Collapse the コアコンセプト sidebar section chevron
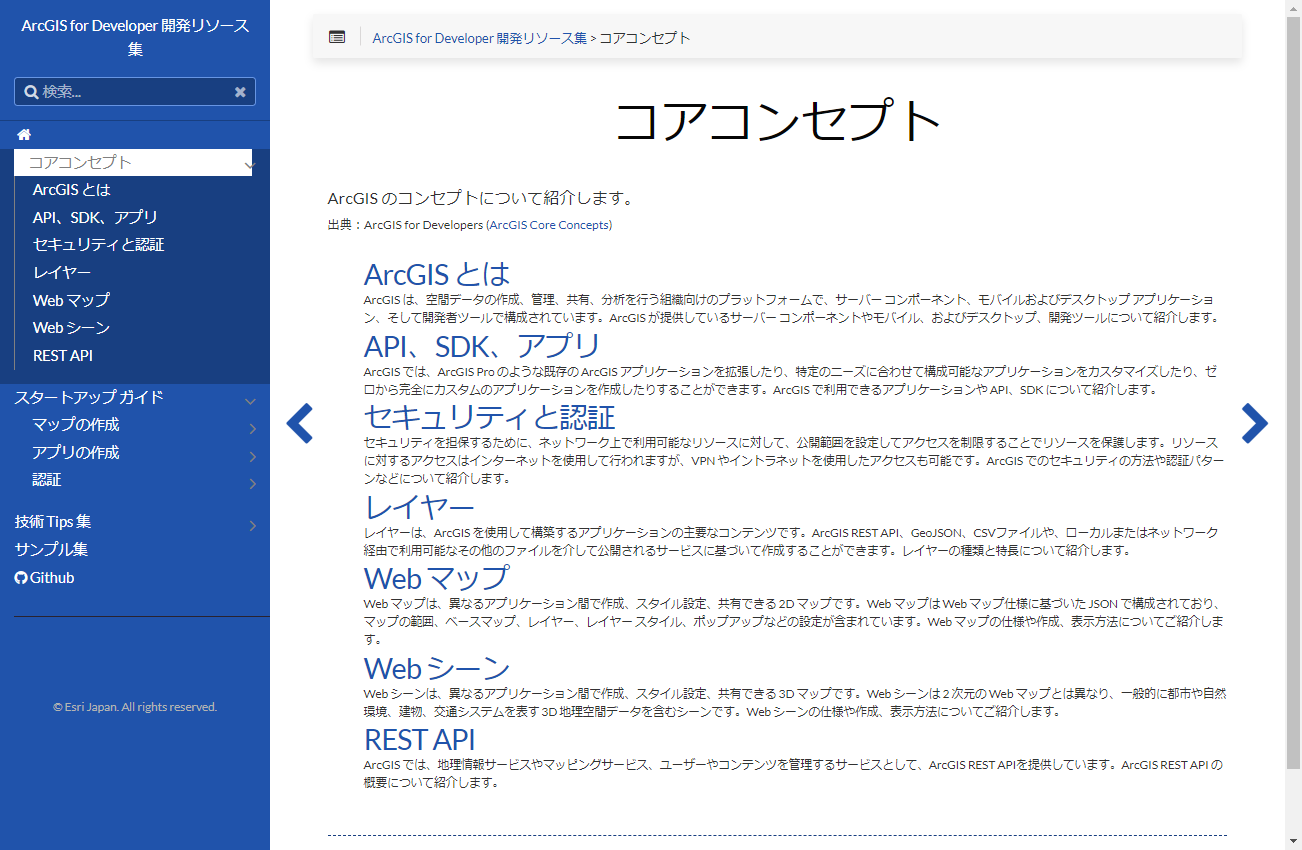This screenshot has width=1302, height=850. coord(249,166)
